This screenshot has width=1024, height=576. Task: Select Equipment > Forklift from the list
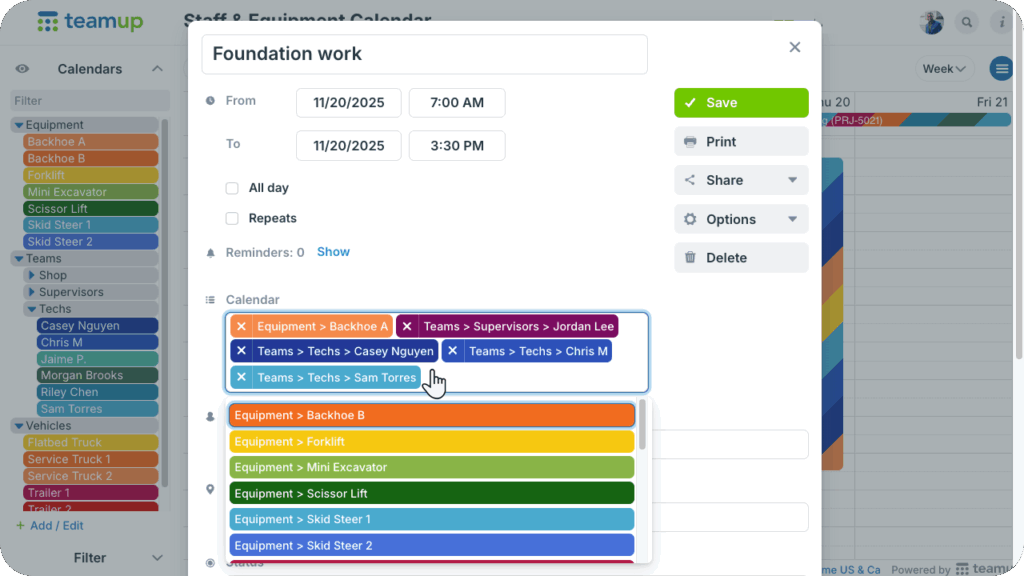click(x=431, y=441)
